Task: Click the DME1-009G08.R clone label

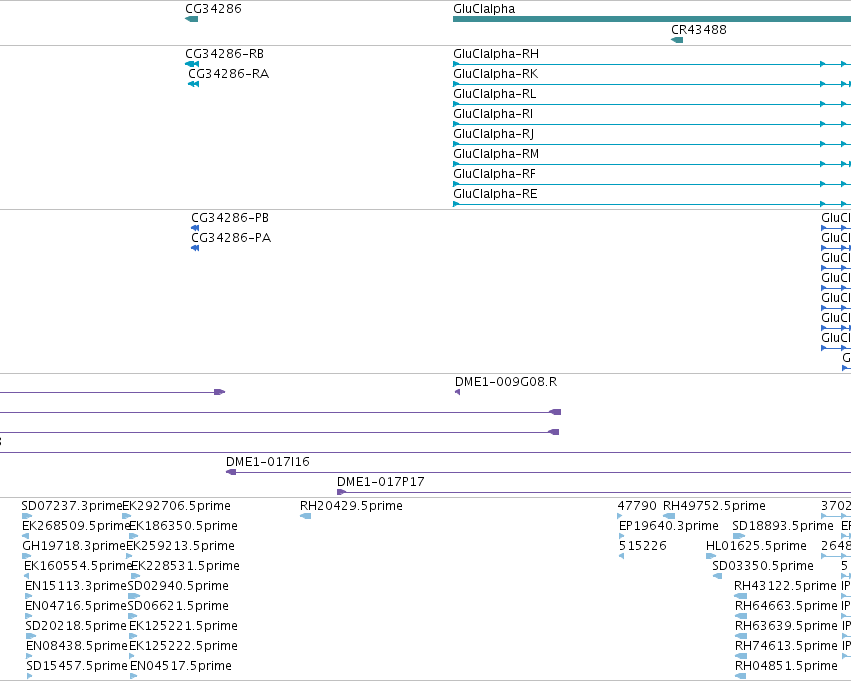Action: pos(506,382)
